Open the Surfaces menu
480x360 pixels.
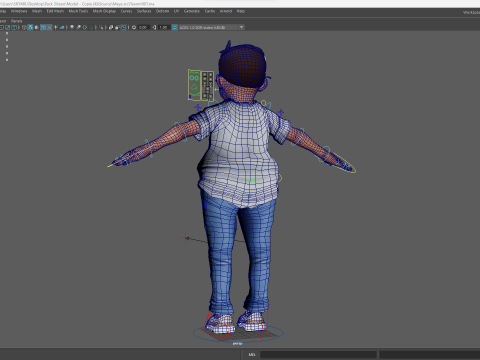144,11
